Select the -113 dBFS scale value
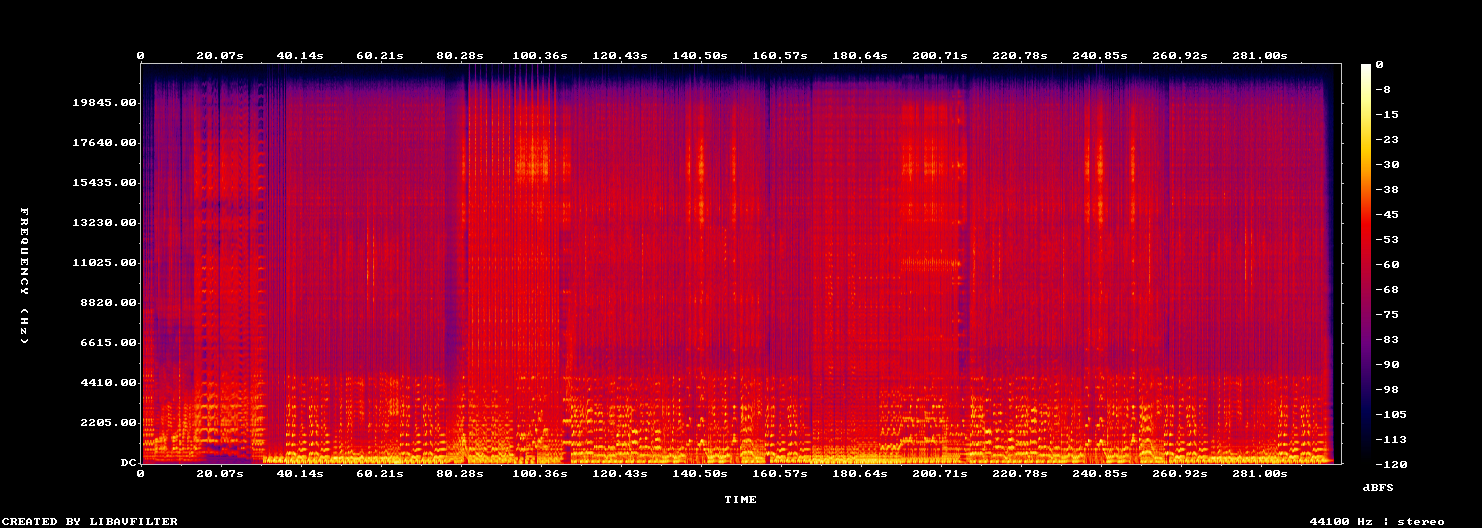Screen dimensions: 1482x528 tap(1390, 440)
